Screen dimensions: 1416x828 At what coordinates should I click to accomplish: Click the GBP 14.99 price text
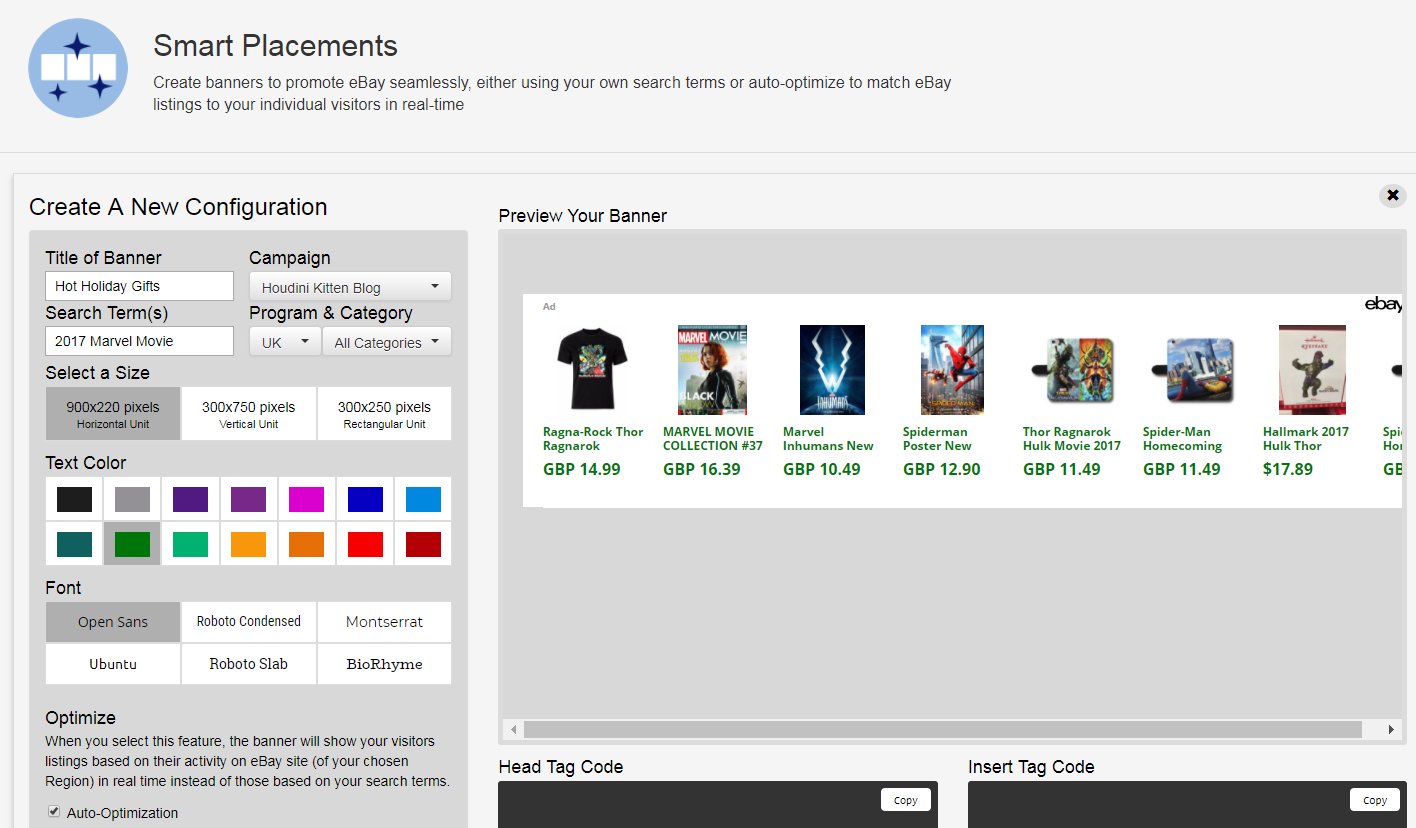pyautogui.click(x=582, y=469)
